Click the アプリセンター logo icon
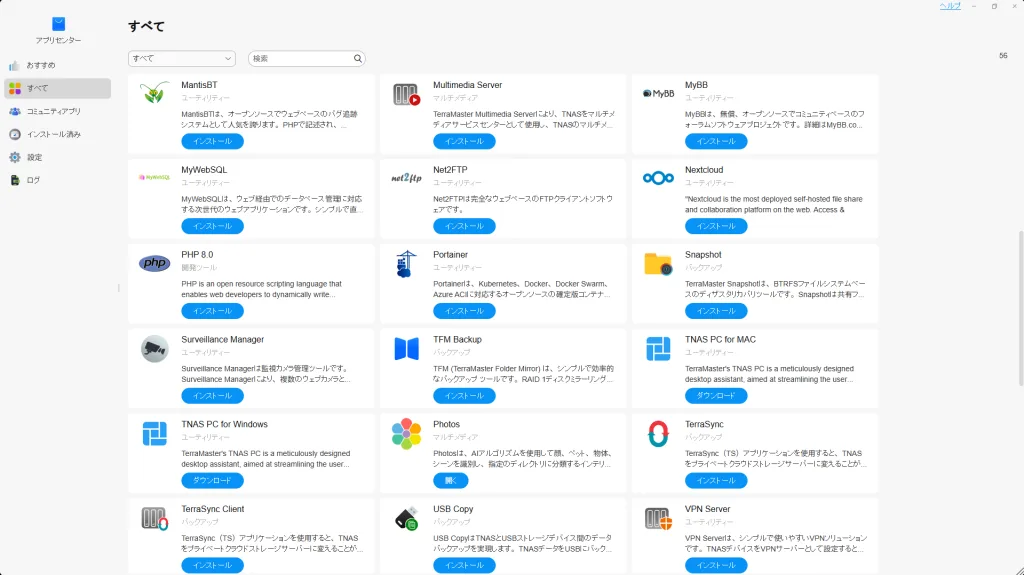Screen dimensions: 1024x575 58,24
